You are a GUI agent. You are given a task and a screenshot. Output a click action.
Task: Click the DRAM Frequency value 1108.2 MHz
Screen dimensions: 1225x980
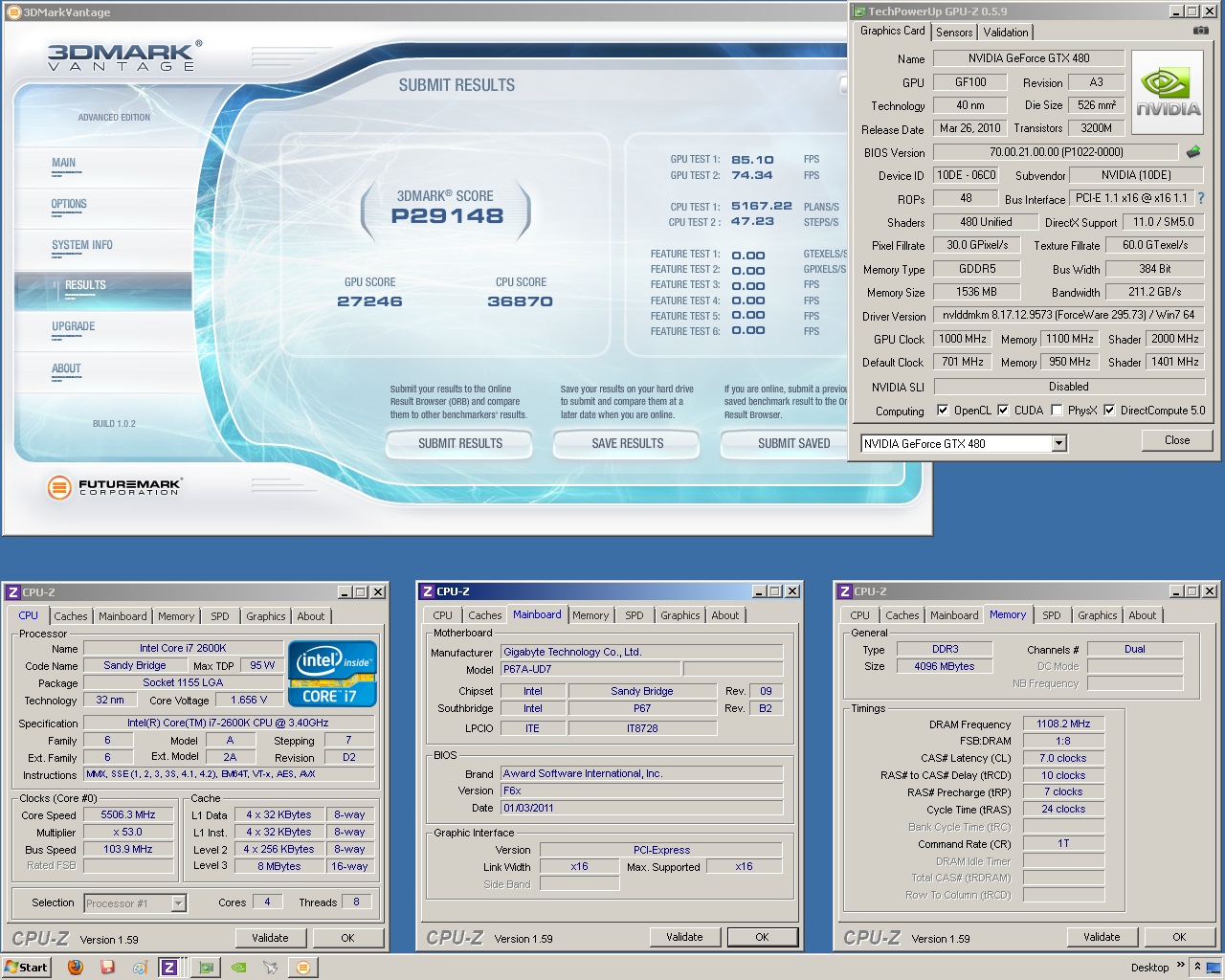[1063, 724]
